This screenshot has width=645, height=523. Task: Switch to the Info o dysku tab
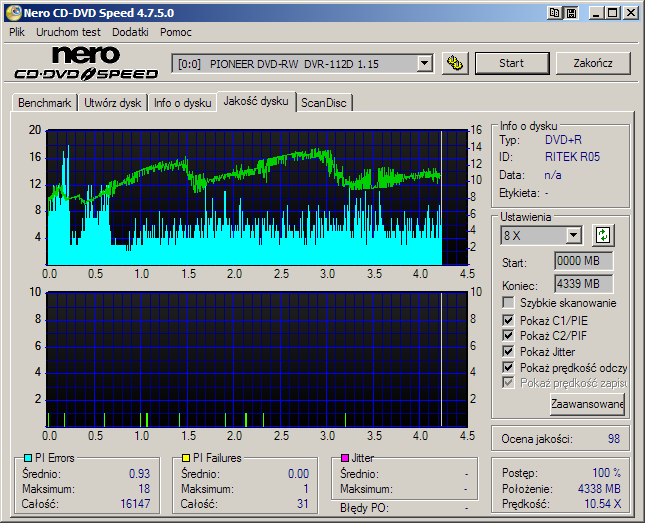pyautogui.click(x=183, y=103)
